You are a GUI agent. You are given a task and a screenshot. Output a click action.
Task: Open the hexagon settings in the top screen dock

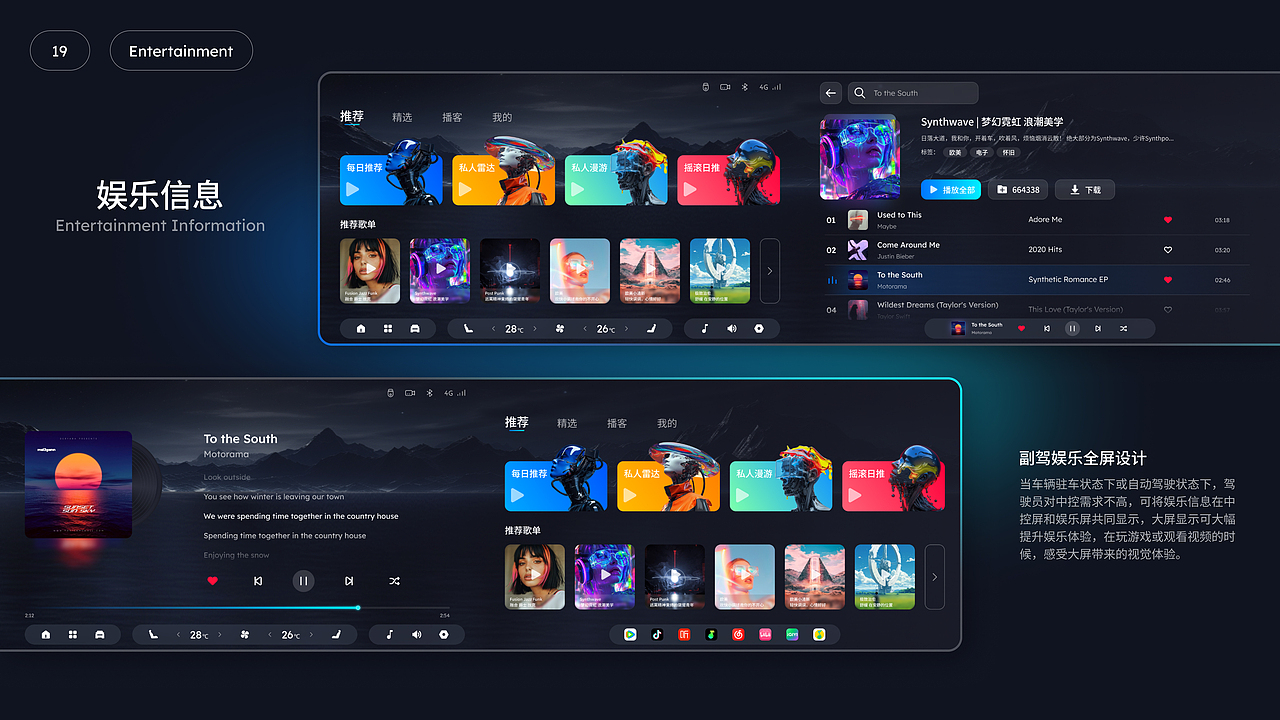(x=759, y=328)
